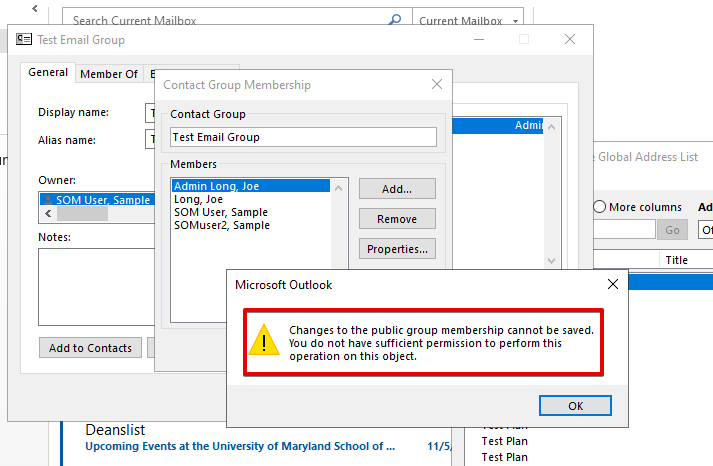Click the yellow warning icon in error dialog
Image resolution: width=713 pixels, height=466 pixels.
click(x=264, y=339)
